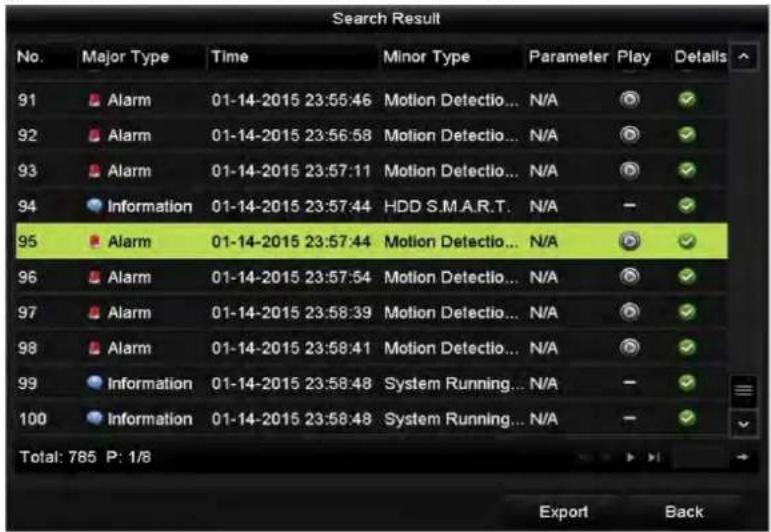
Task: Click the blue information icon in row 100
Action: click(94, 418)
